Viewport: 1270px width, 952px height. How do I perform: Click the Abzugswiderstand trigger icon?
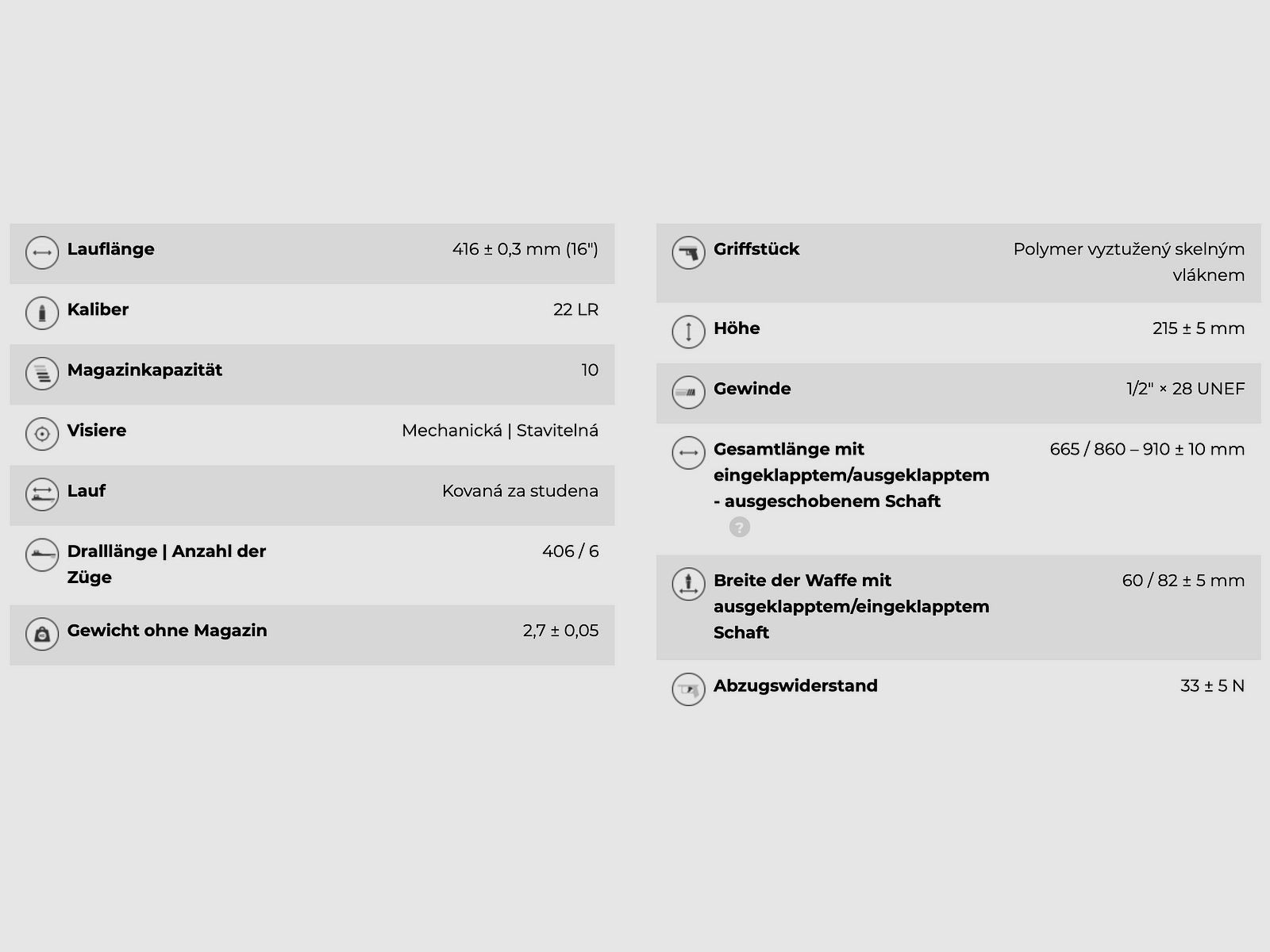[688, 689]
